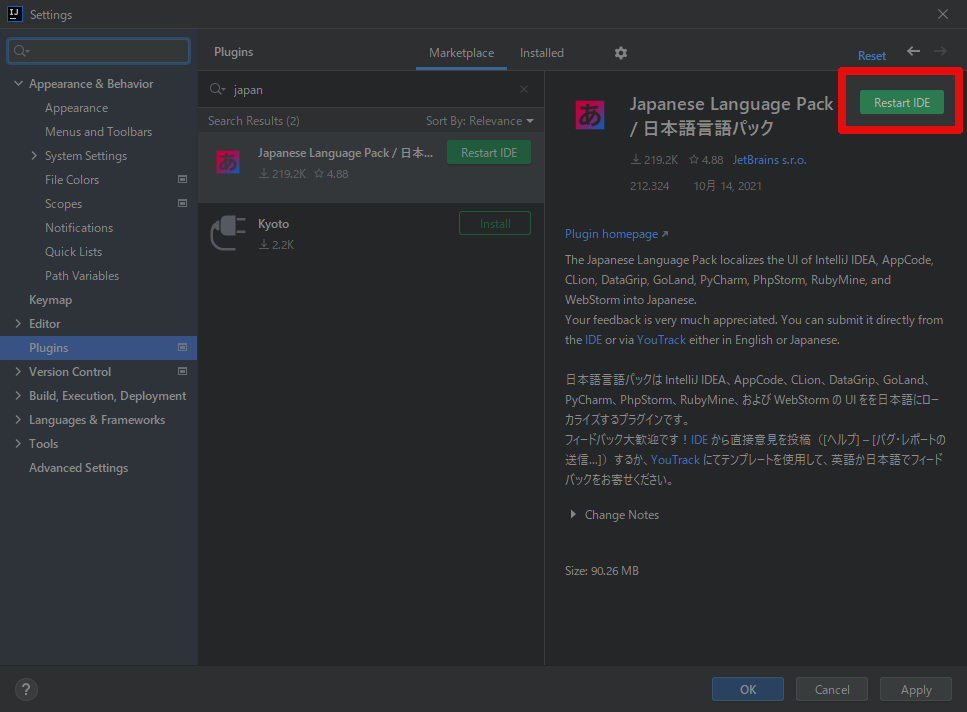The image size is (967, 712).
Task: Click the Cancel button
Action: [831, 689]
